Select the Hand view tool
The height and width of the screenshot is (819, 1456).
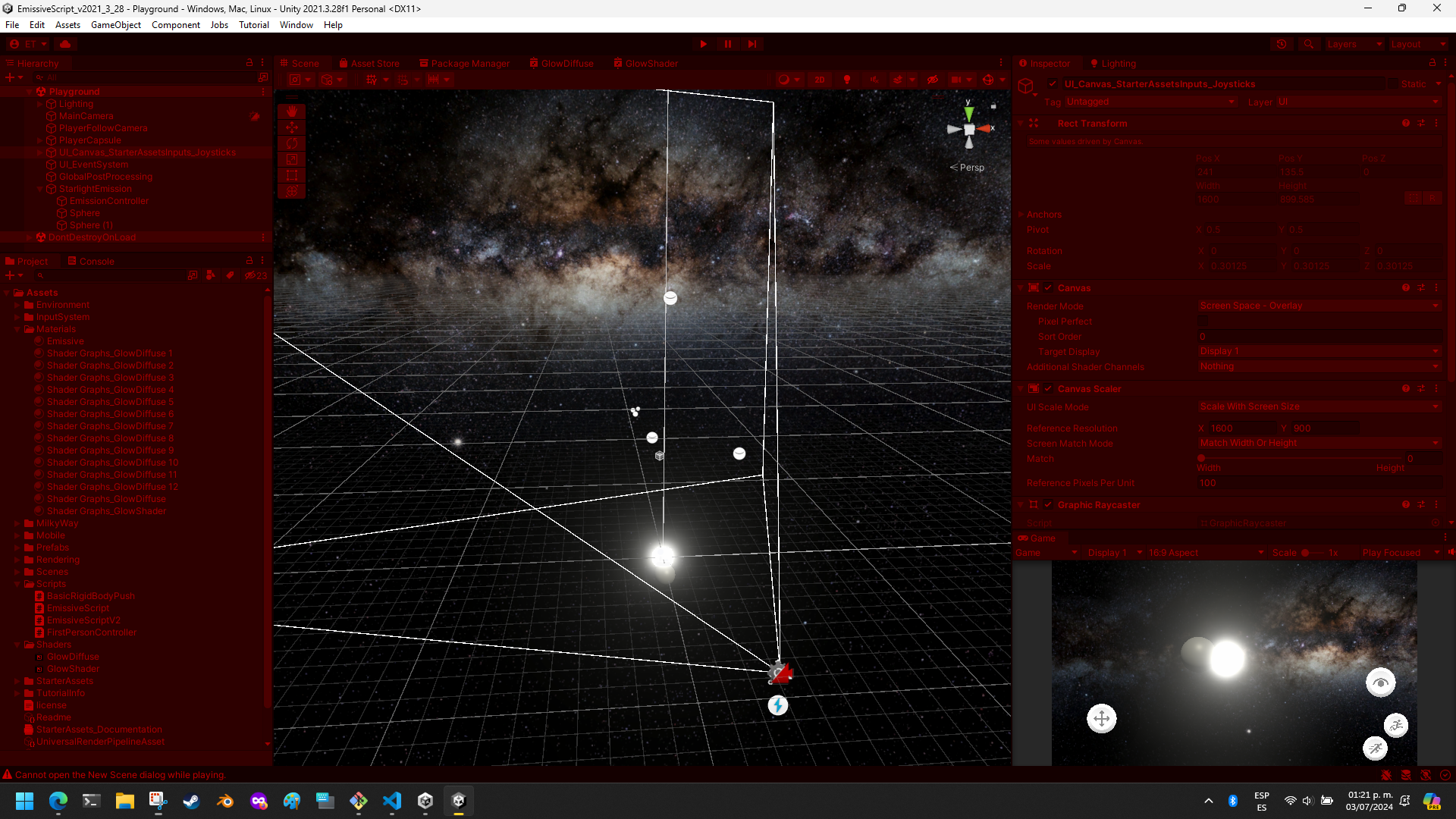pos(292,111)
